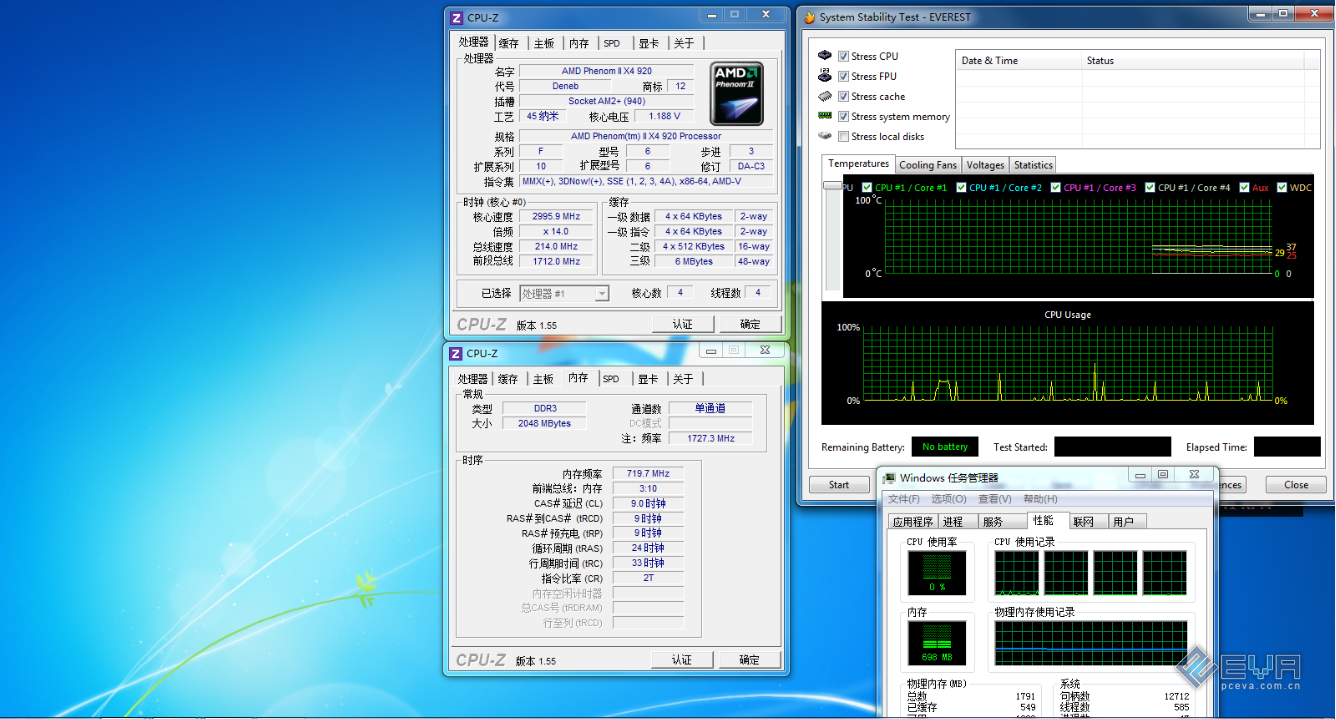Click the Stress CPU chip icon in EVEREST
The width and height of the screenshot is (1336, 719).
(x=825, y=56)
